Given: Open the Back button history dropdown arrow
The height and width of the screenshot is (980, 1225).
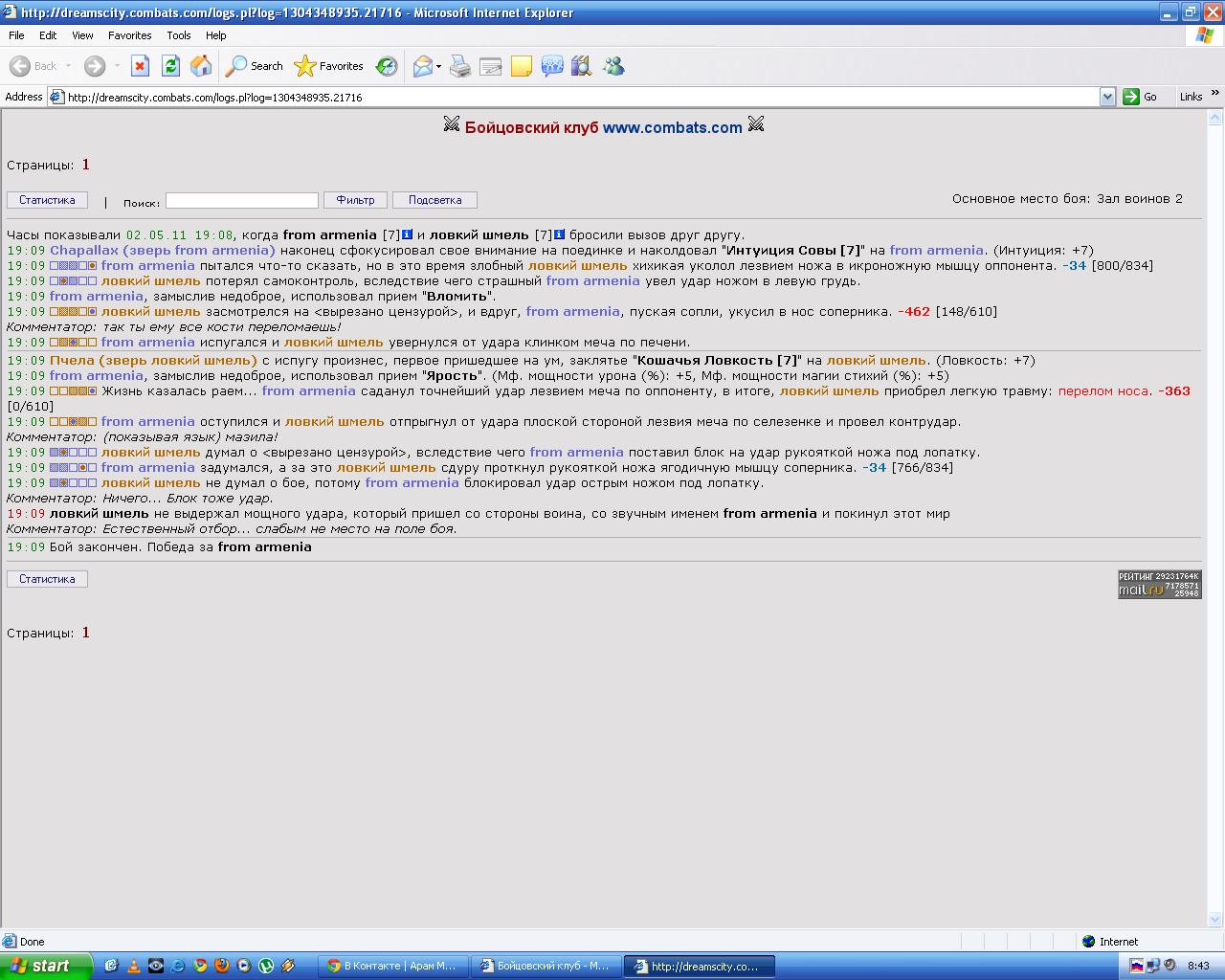Looking at the screenshot, I should (68, 66).
